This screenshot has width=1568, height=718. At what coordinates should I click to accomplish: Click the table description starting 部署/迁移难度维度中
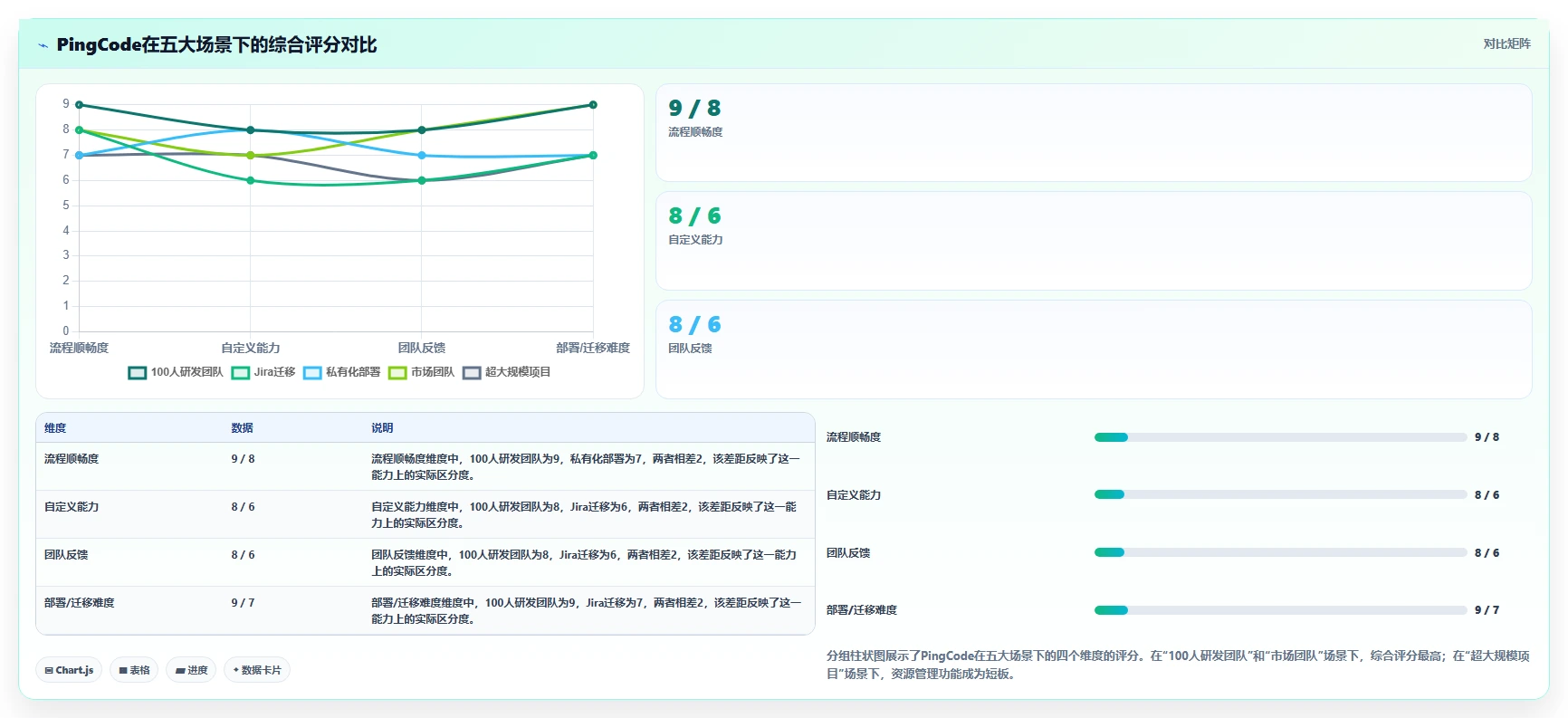pos(587,611)
